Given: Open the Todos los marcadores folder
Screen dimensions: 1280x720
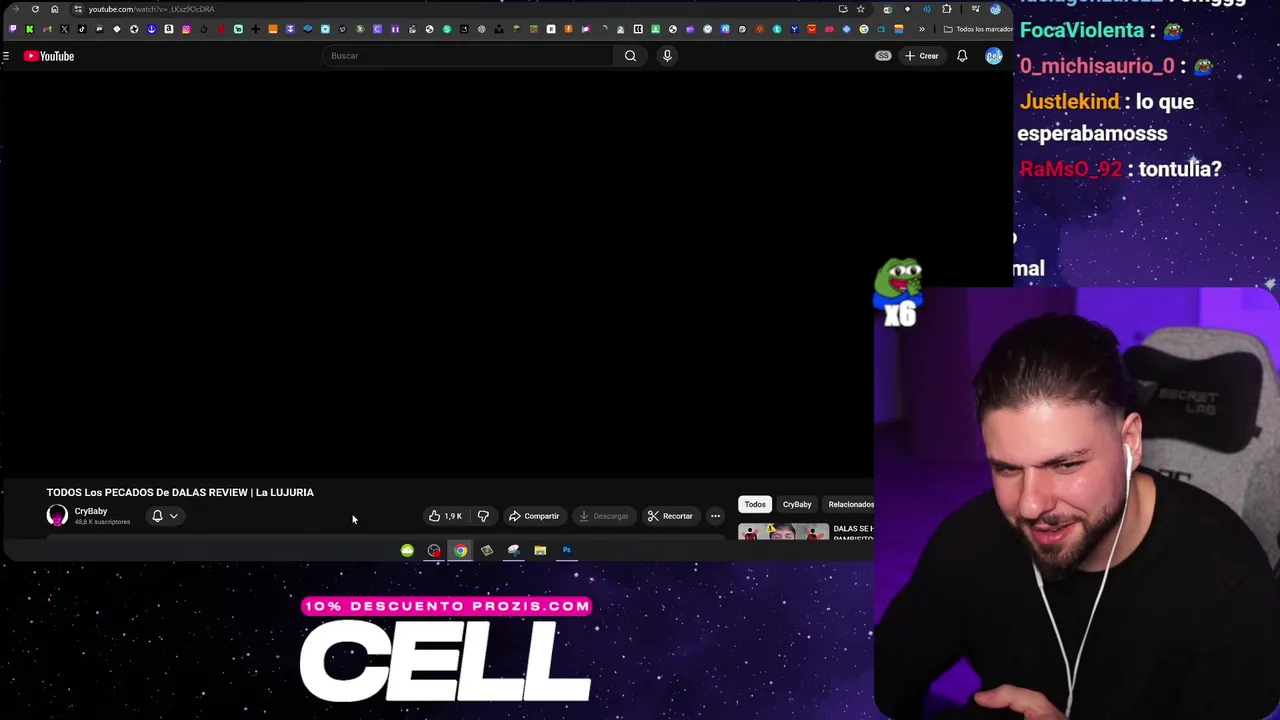Looking at the screenshot, I should (x=978, y=29).
